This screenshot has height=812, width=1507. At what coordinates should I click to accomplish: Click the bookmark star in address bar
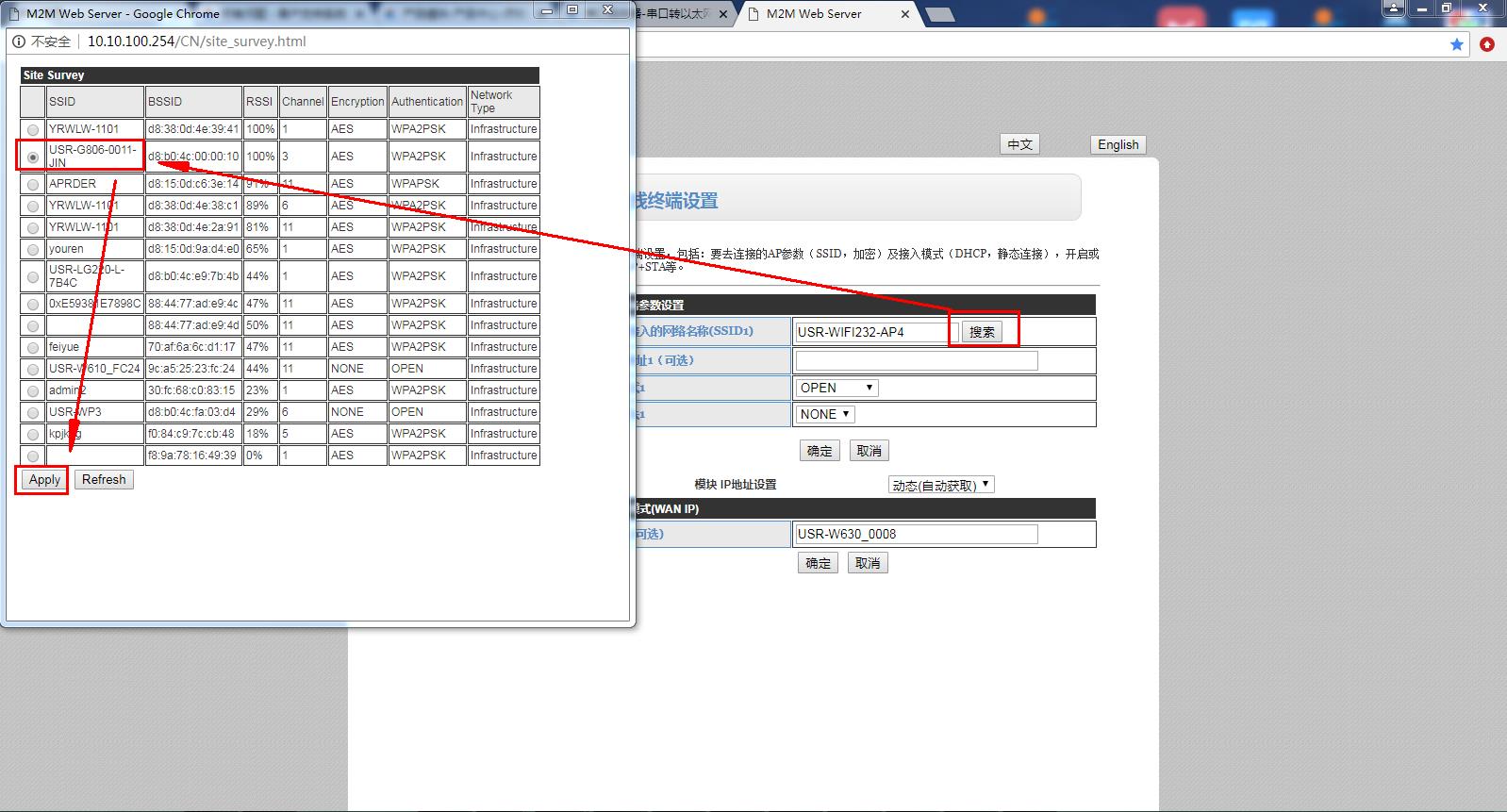pos(1457,44)
